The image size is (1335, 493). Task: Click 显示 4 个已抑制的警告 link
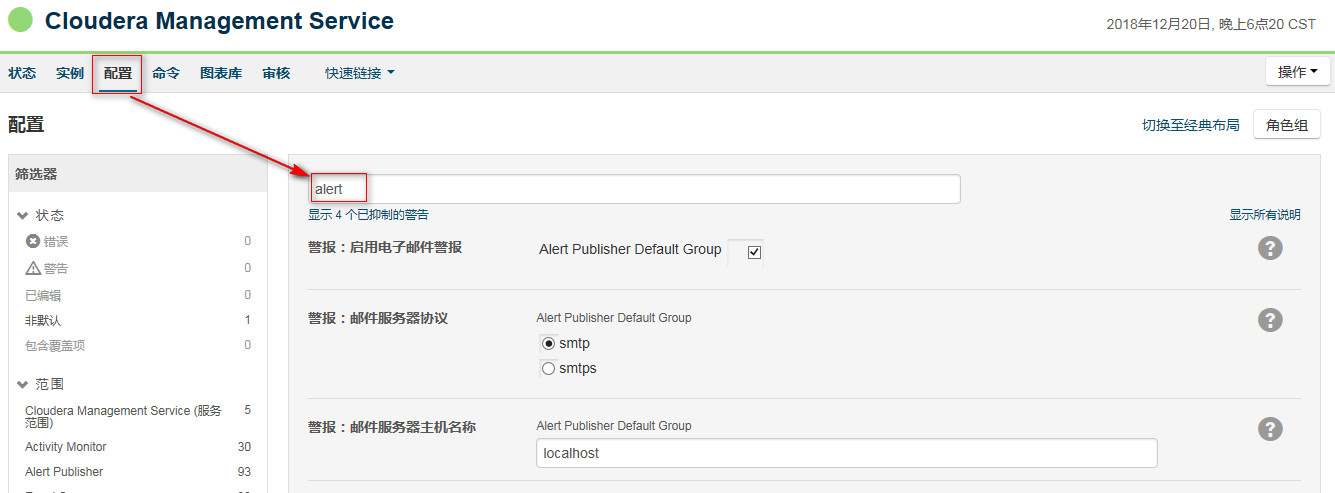click(x=369, y=215)
